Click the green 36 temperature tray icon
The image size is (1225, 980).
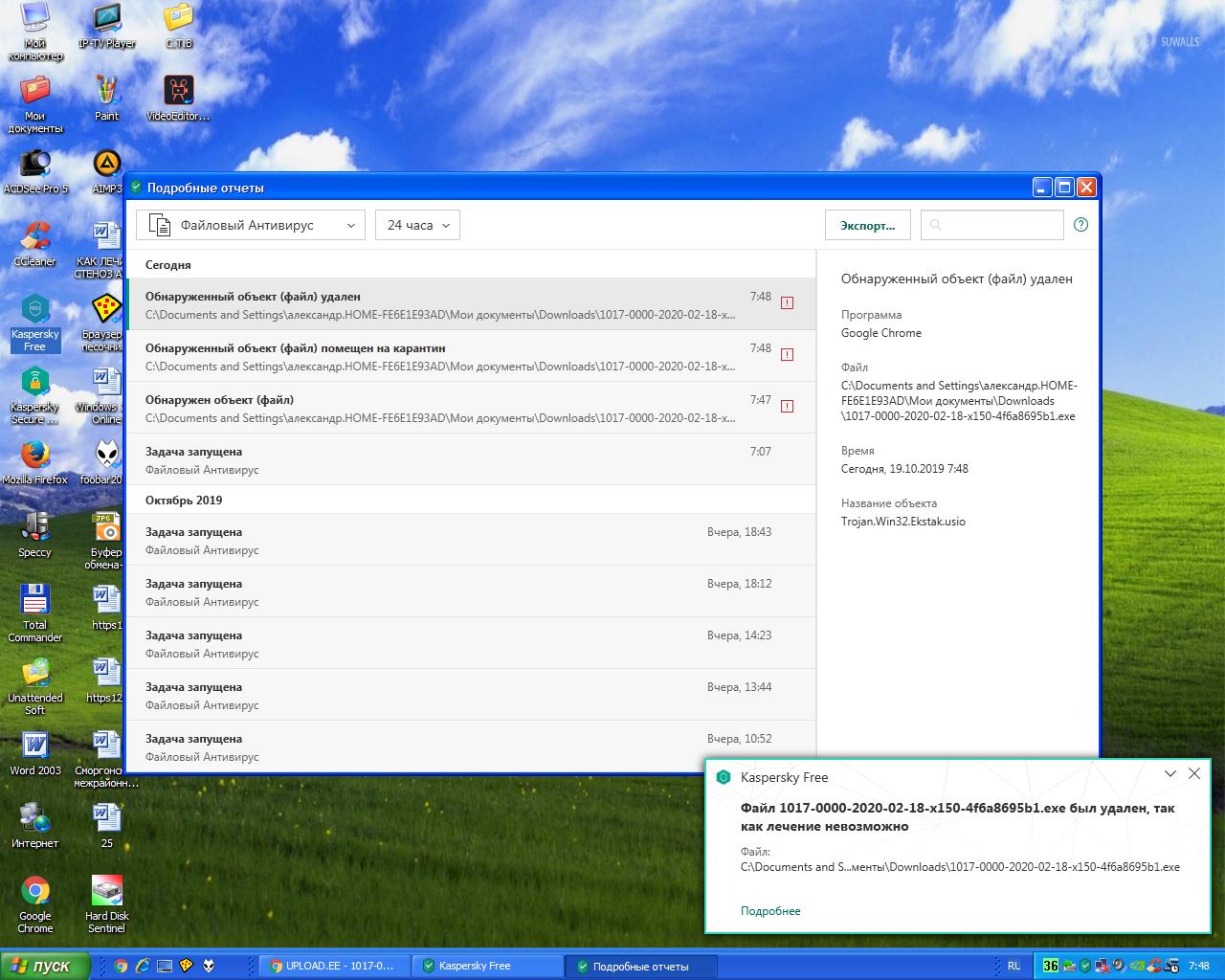coord(1051,966)
